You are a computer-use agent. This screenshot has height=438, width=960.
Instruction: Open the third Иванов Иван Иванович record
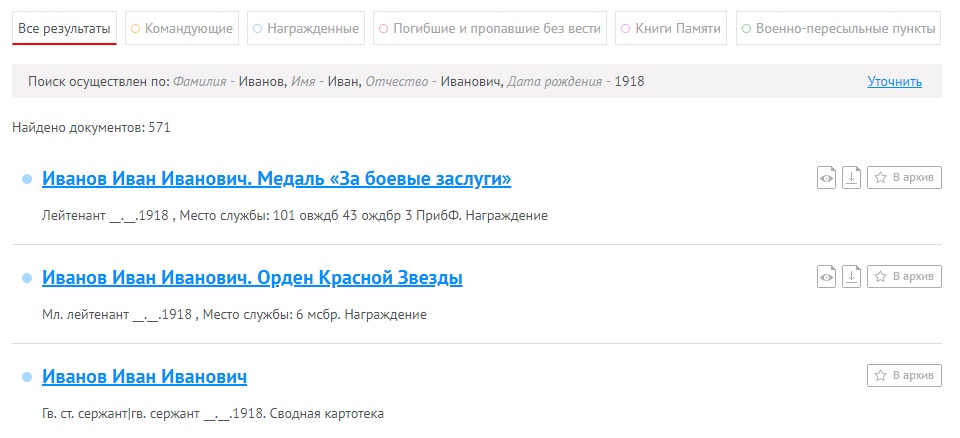pos(144,377)
